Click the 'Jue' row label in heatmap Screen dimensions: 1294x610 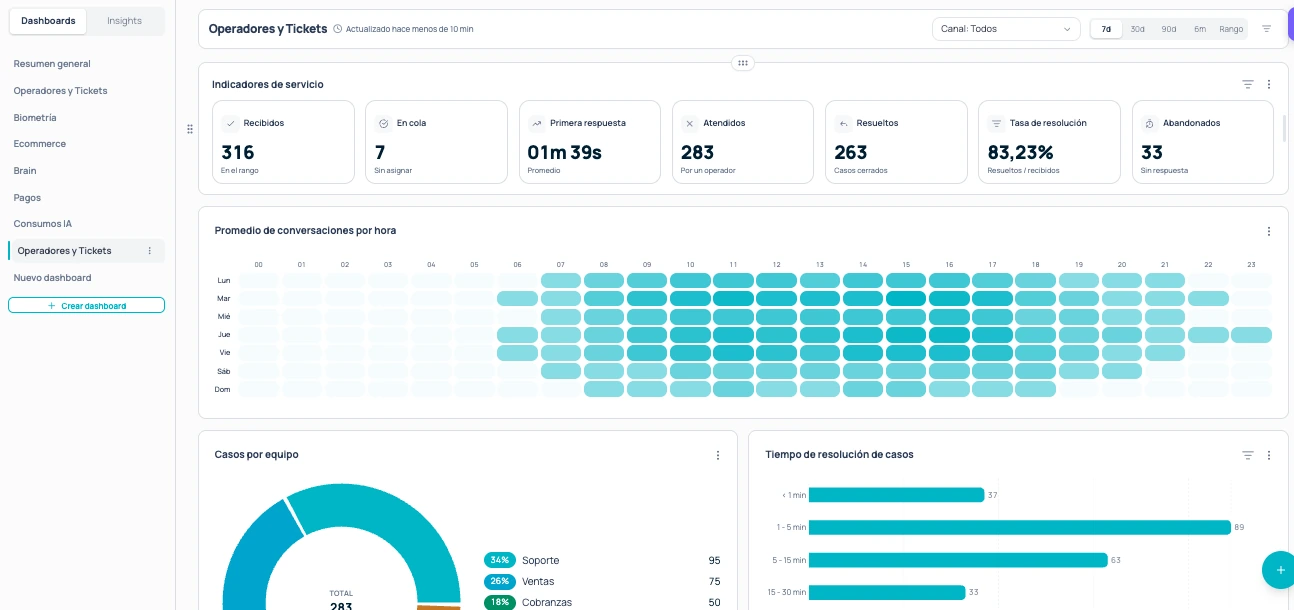click(224, 335)
